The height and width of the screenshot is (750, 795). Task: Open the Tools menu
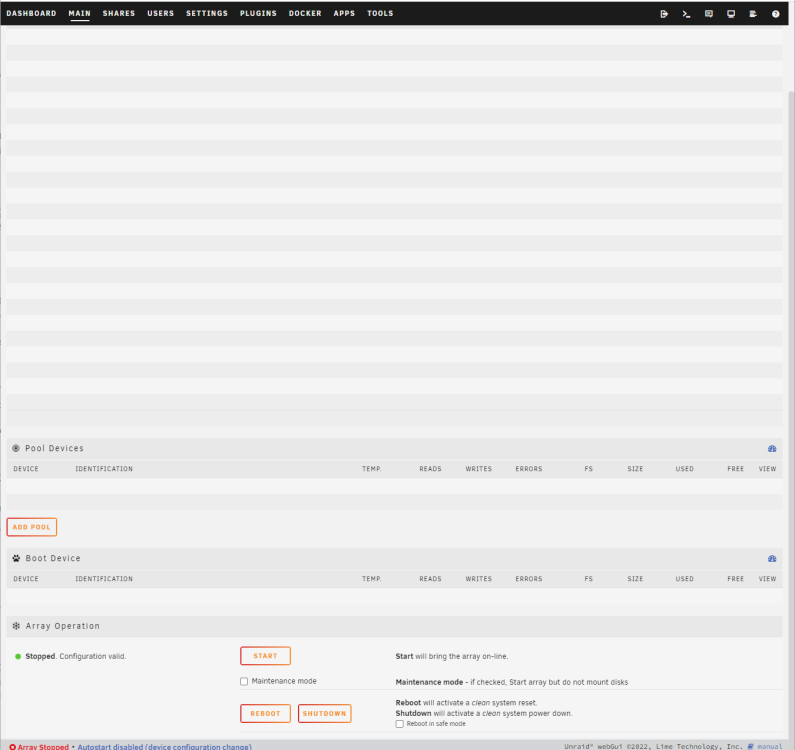coord(380,14)
